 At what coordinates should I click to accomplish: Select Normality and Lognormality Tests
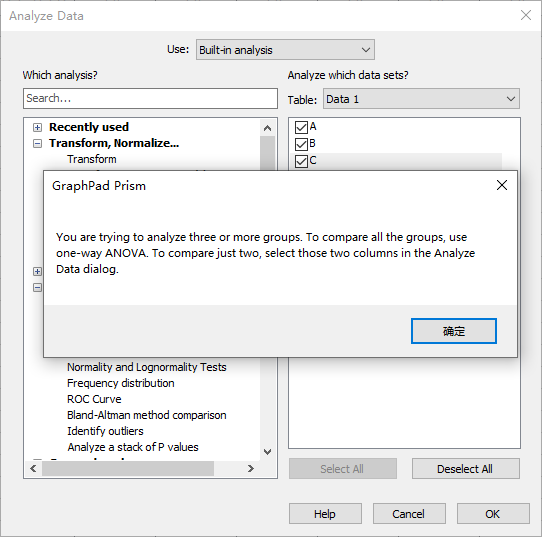pos(147,367)
